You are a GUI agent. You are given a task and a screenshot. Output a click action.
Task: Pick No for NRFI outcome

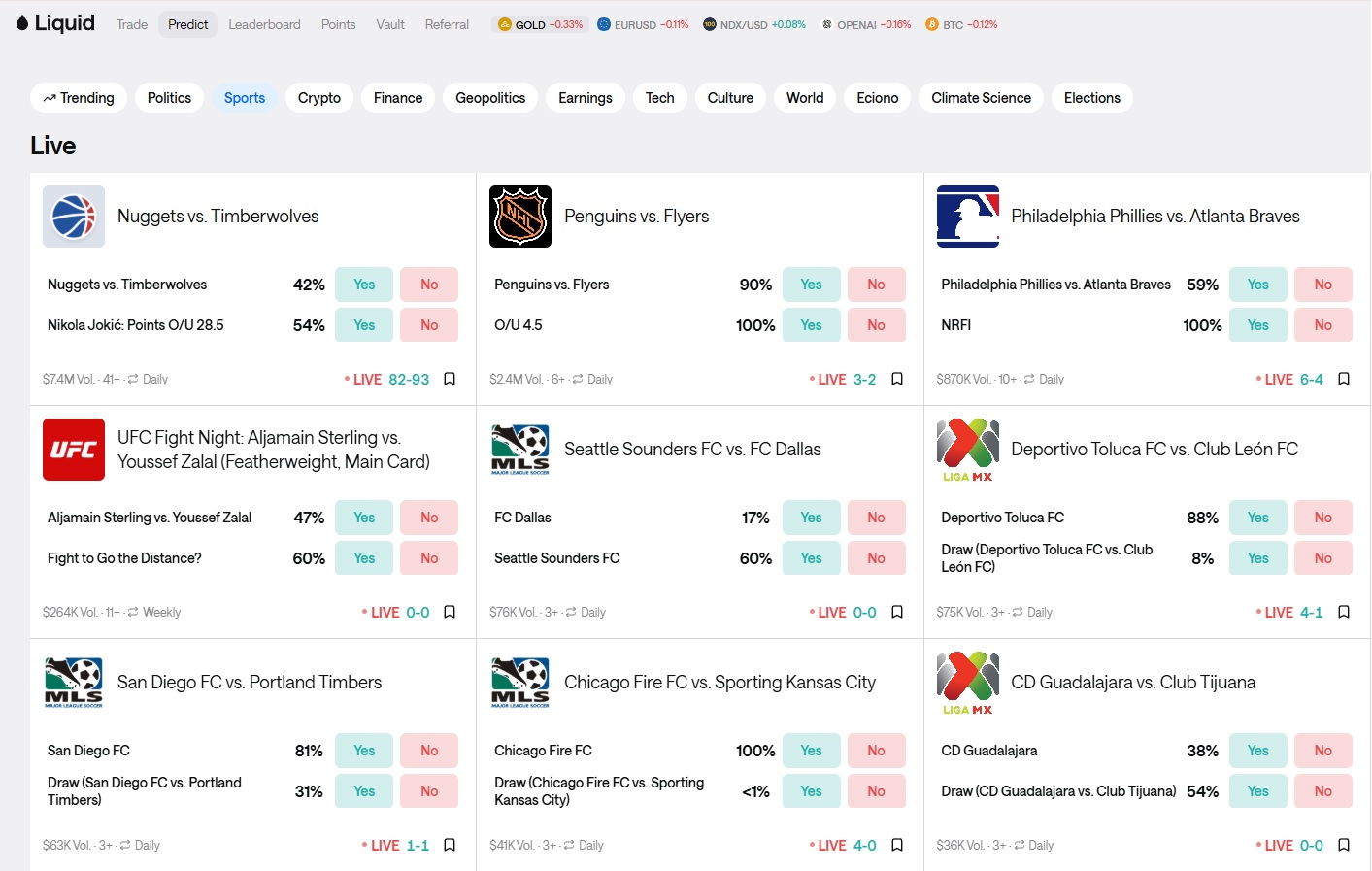coord(1322,325)
